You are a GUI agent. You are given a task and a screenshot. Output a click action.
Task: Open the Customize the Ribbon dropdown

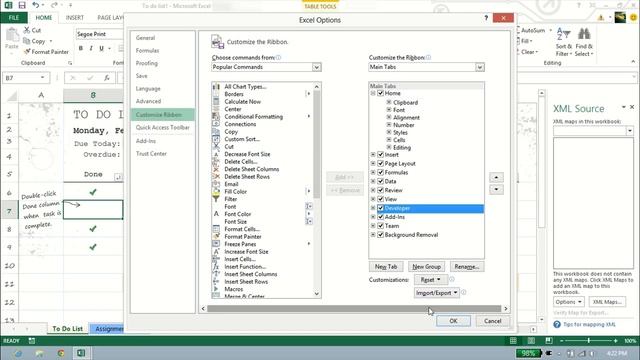point(480,67)
